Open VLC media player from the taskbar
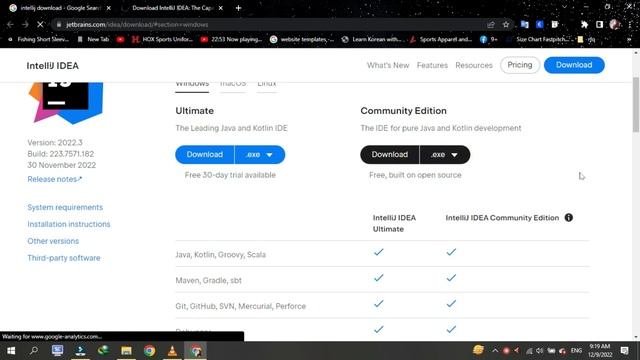This screenshot has width=640, height=360. pos(172,351)
